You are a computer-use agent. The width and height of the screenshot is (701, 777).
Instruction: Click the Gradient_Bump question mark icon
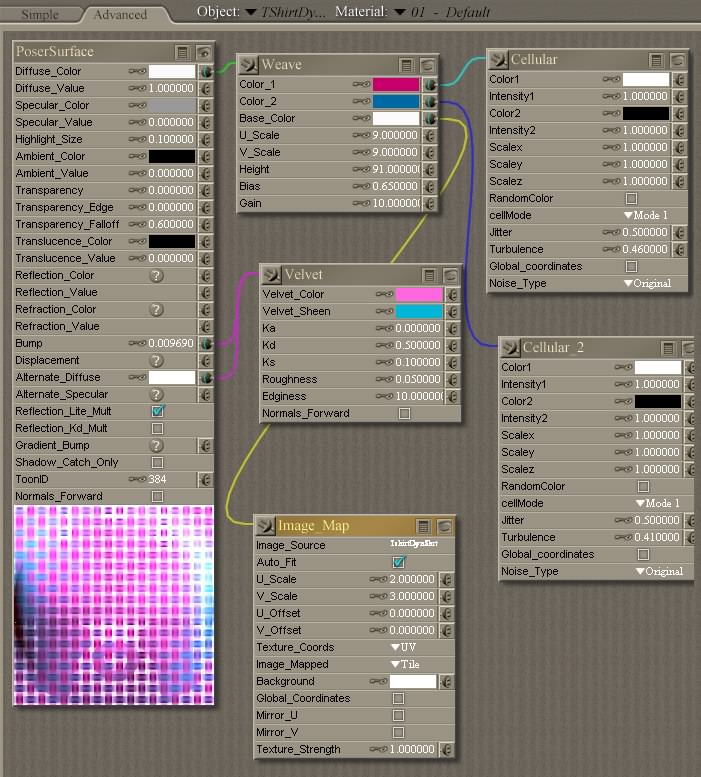point(157,445)
